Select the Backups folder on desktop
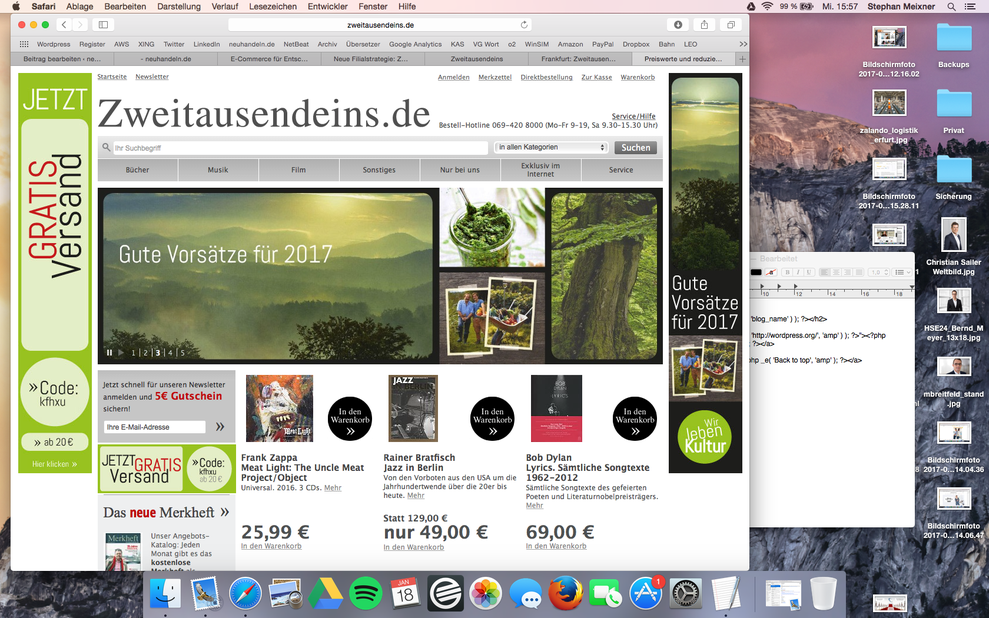The image size is (989, 618). (x=954, y=45)
